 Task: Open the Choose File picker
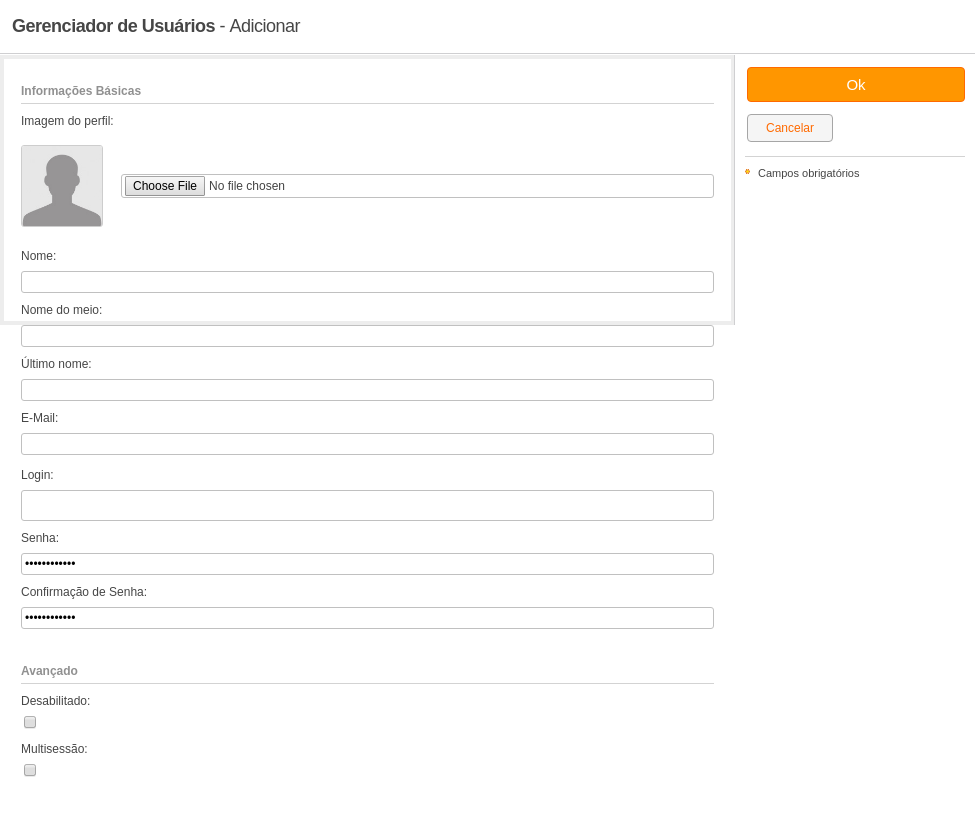click(x=165, y=186)
